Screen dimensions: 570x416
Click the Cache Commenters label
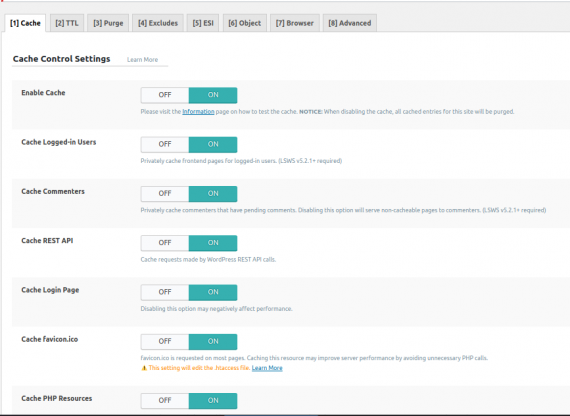[53, 191]
